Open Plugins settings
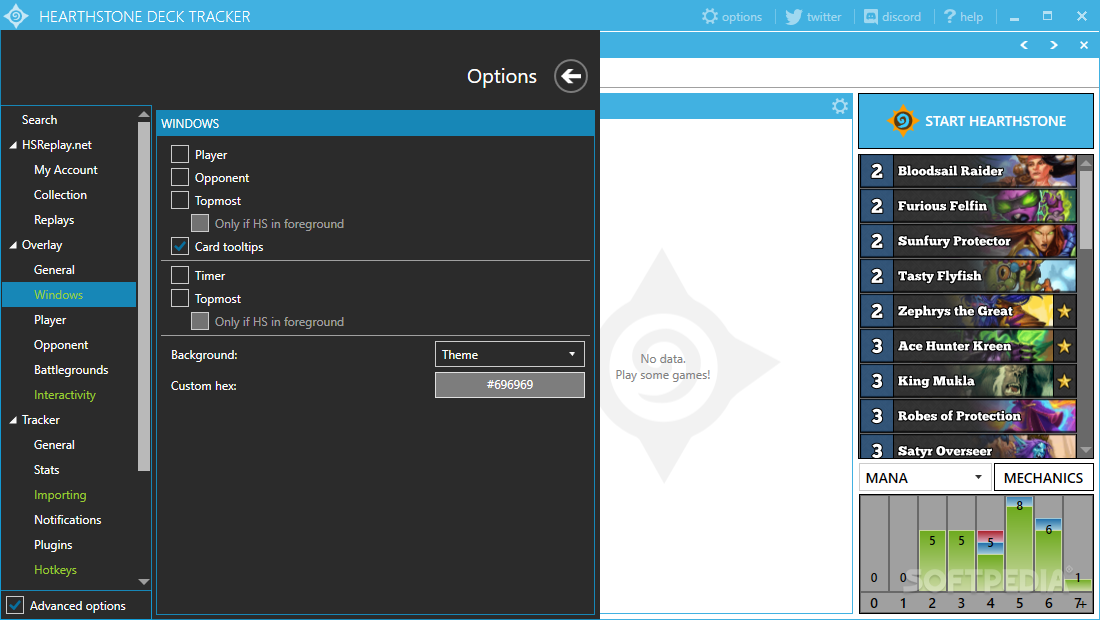 (53, 545)
